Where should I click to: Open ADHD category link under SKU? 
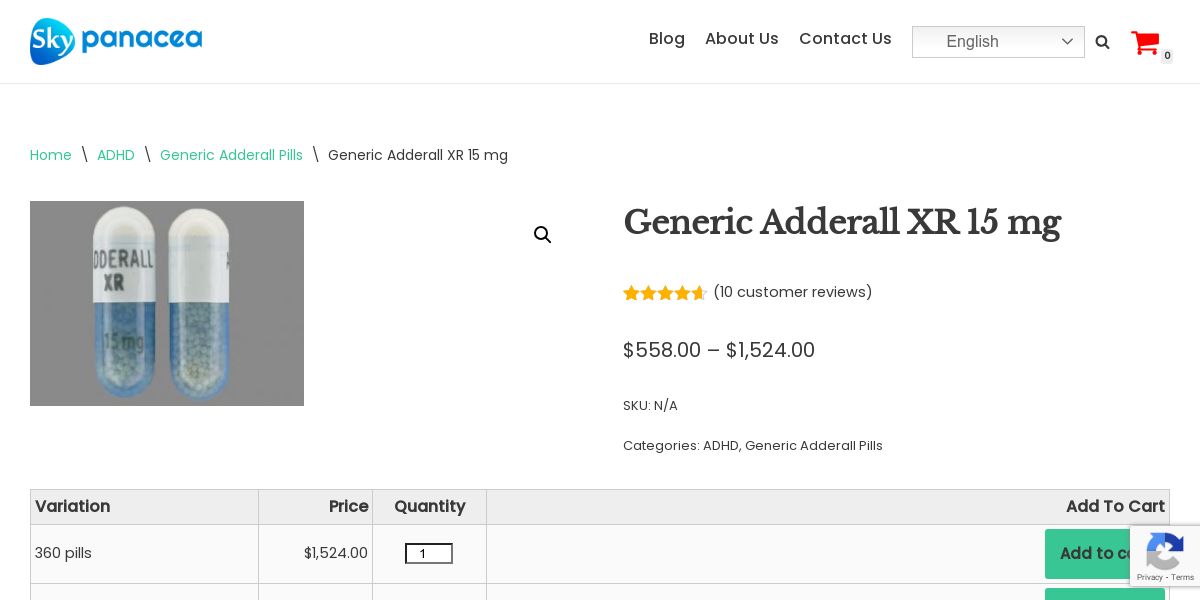pos(720,446)
